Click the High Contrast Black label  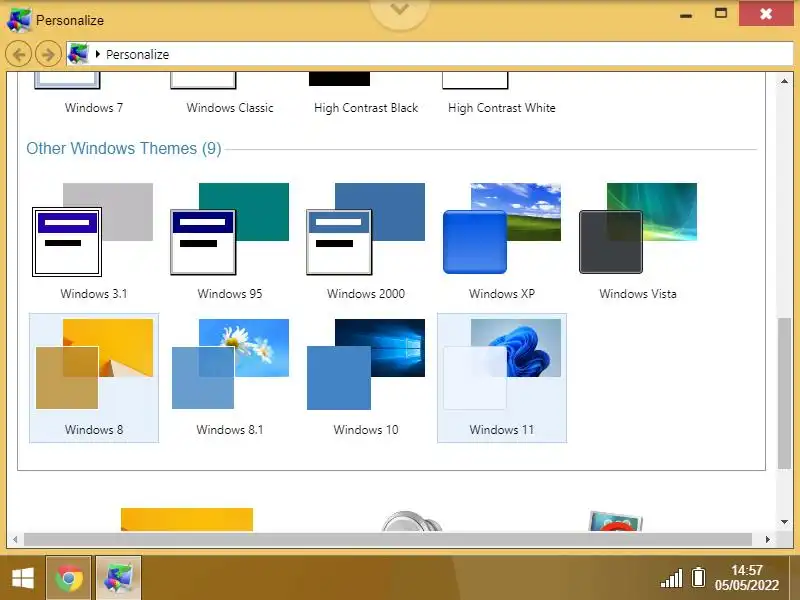click(x=366, y=108)
